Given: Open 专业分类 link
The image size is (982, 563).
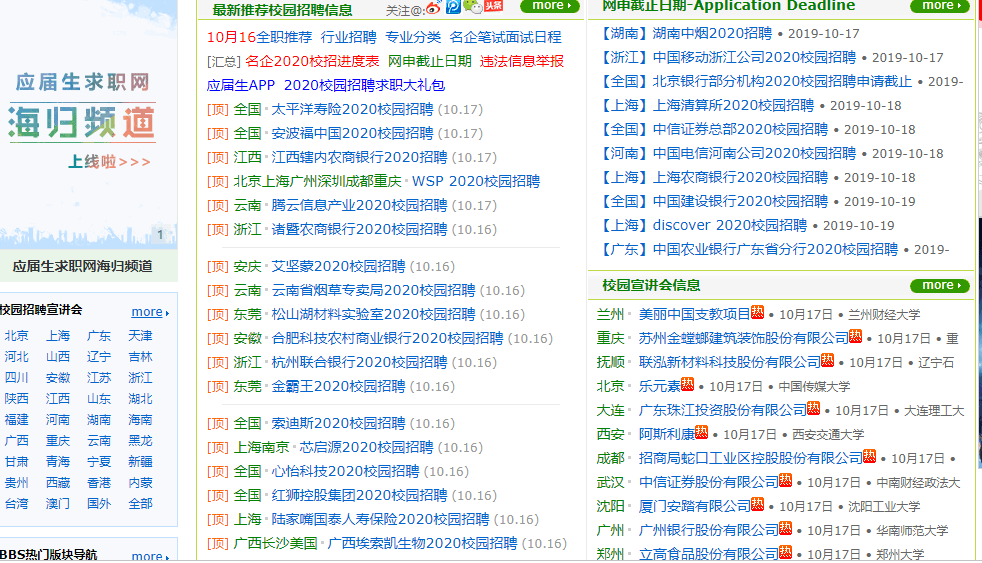Looking at the screenshot, I should pyautogui.click(x=413, y=38).
